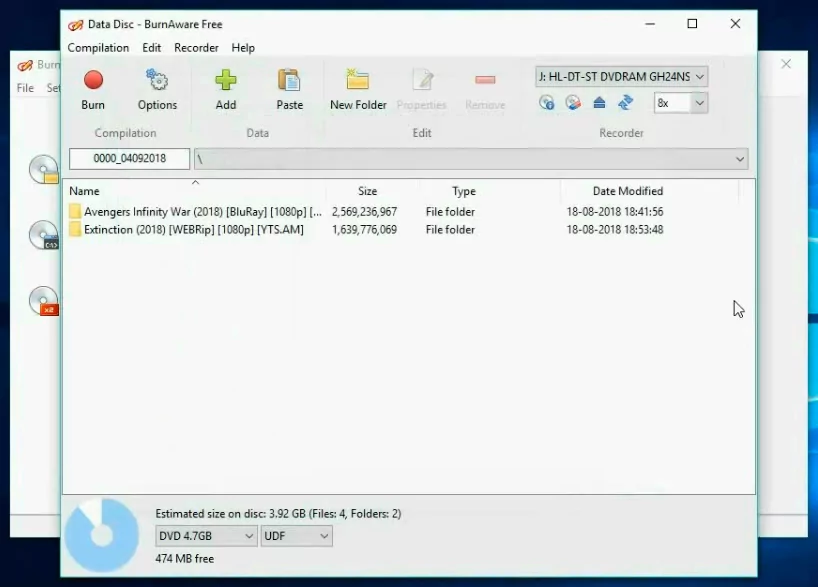Create a New Folder via toolbar icon
Viewport: 818px width, 587px height.
pos(357,80)
